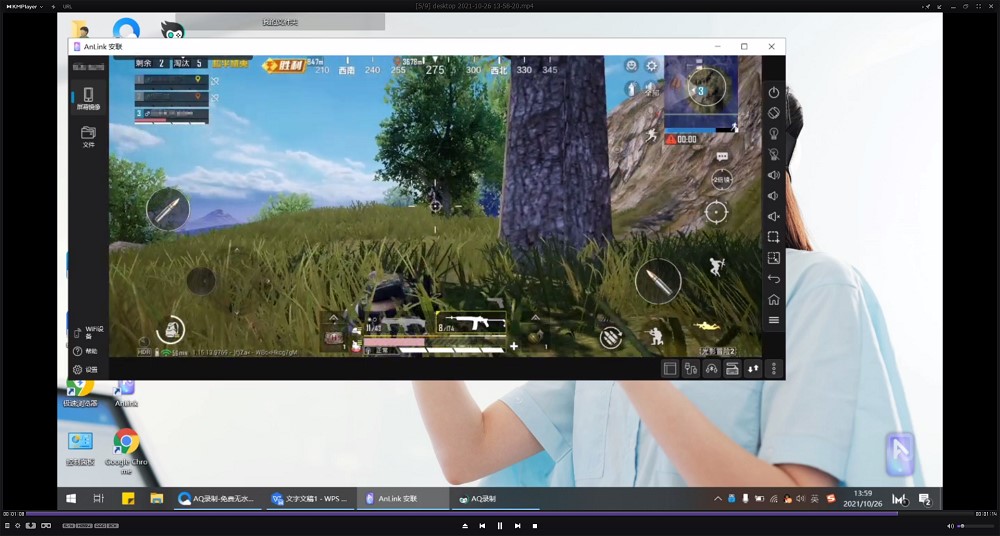Open the taskbar notification center icon

[925, 499]
